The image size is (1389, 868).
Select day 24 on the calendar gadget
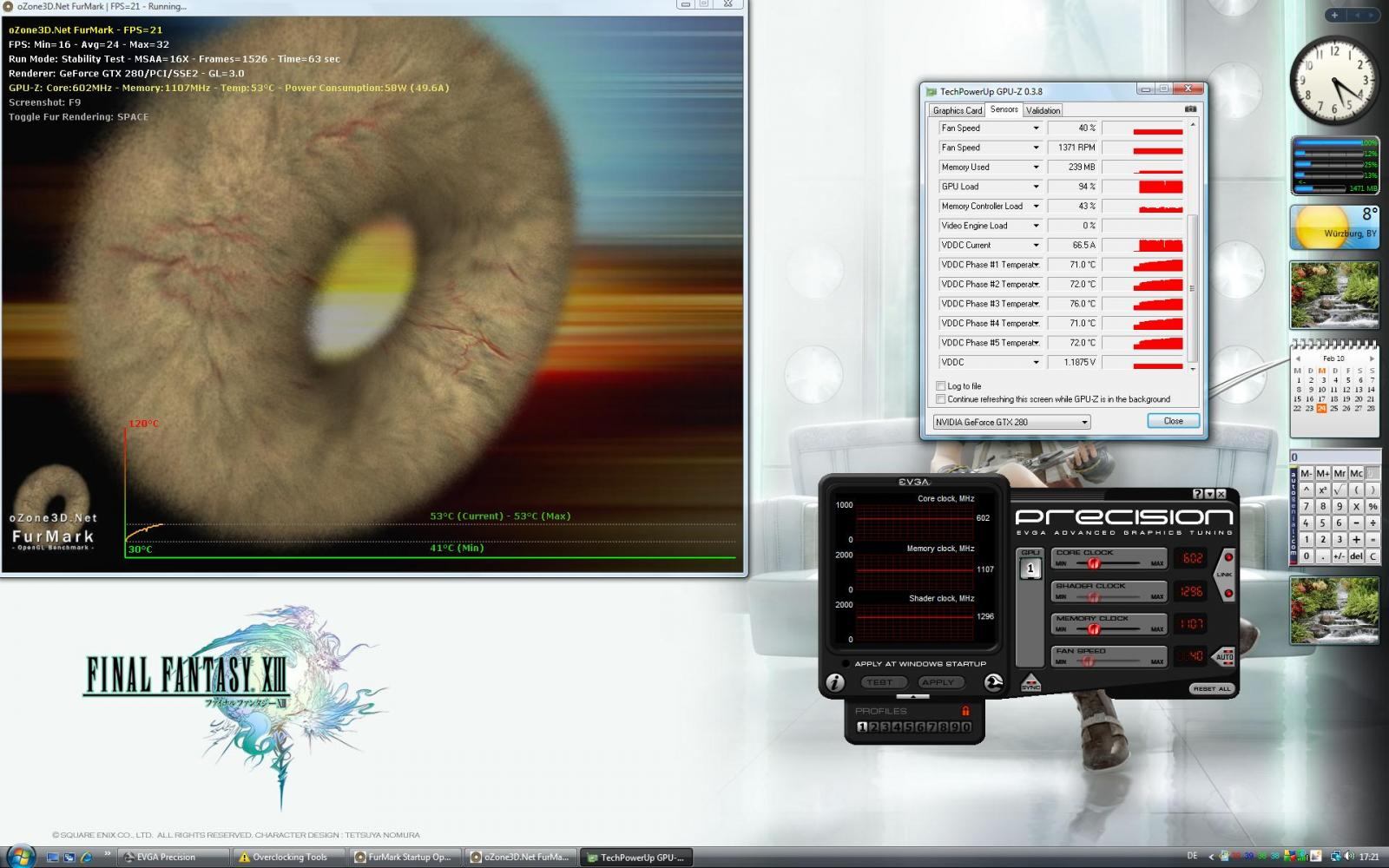[1321, 408]
